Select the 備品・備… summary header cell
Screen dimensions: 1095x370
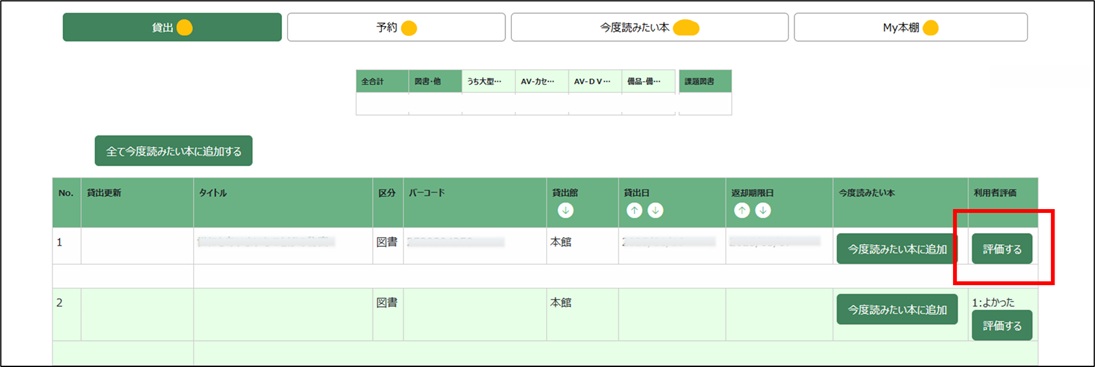(x=648, y=81)
